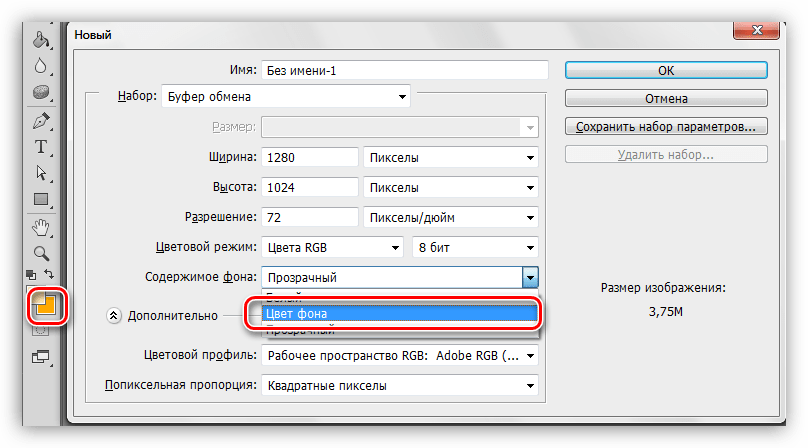Screen dimensions: 808x448
Task: Select the Zoom magnifier tool
Action: [41, 253]
